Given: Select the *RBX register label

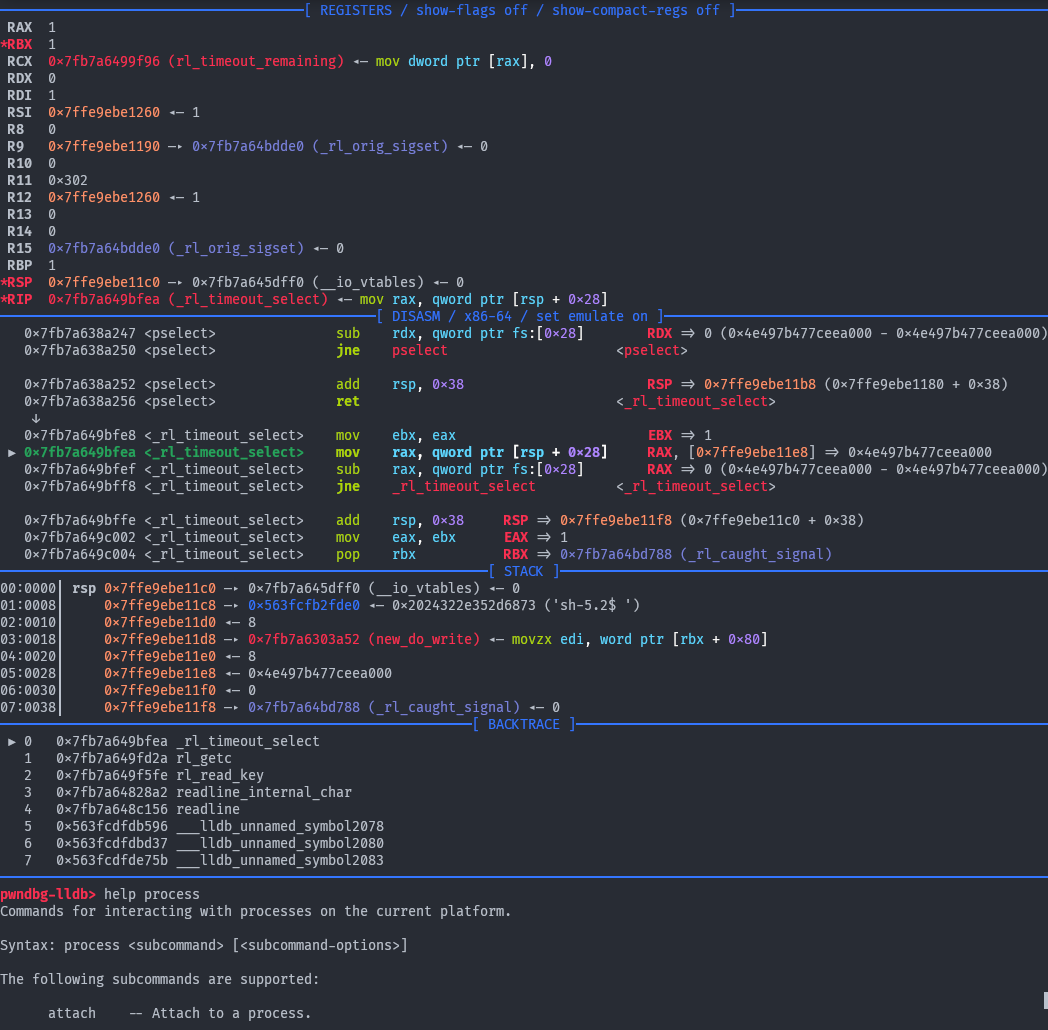Looking at the screenshot, I should [x=20, y=45].
